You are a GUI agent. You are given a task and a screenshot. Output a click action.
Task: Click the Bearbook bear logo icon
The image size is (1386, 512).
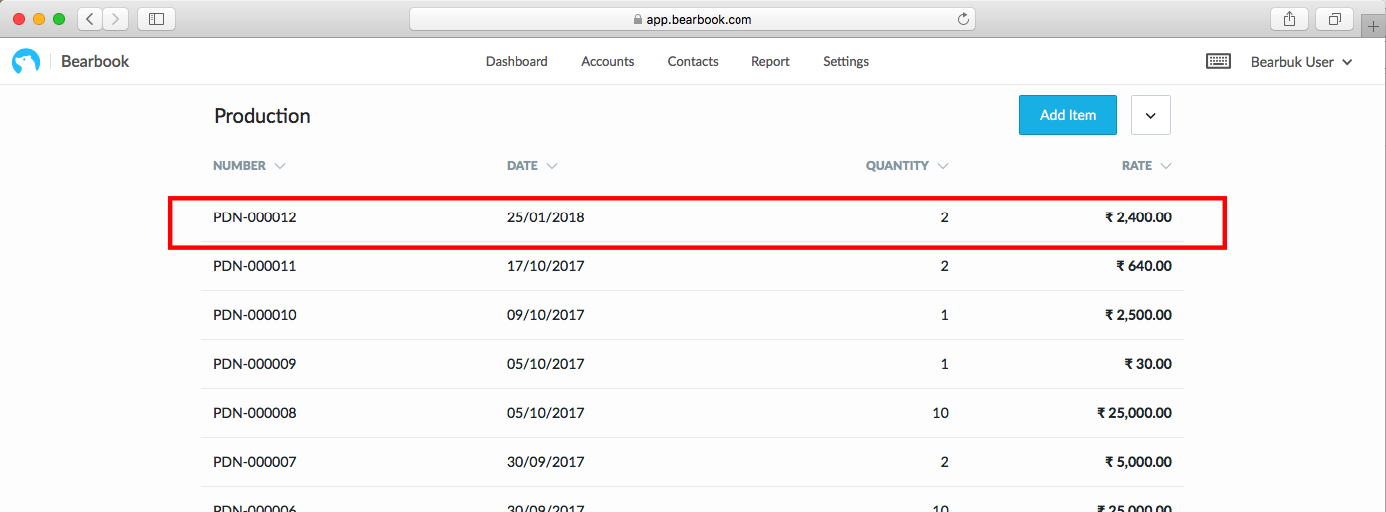tap(26, 62)
